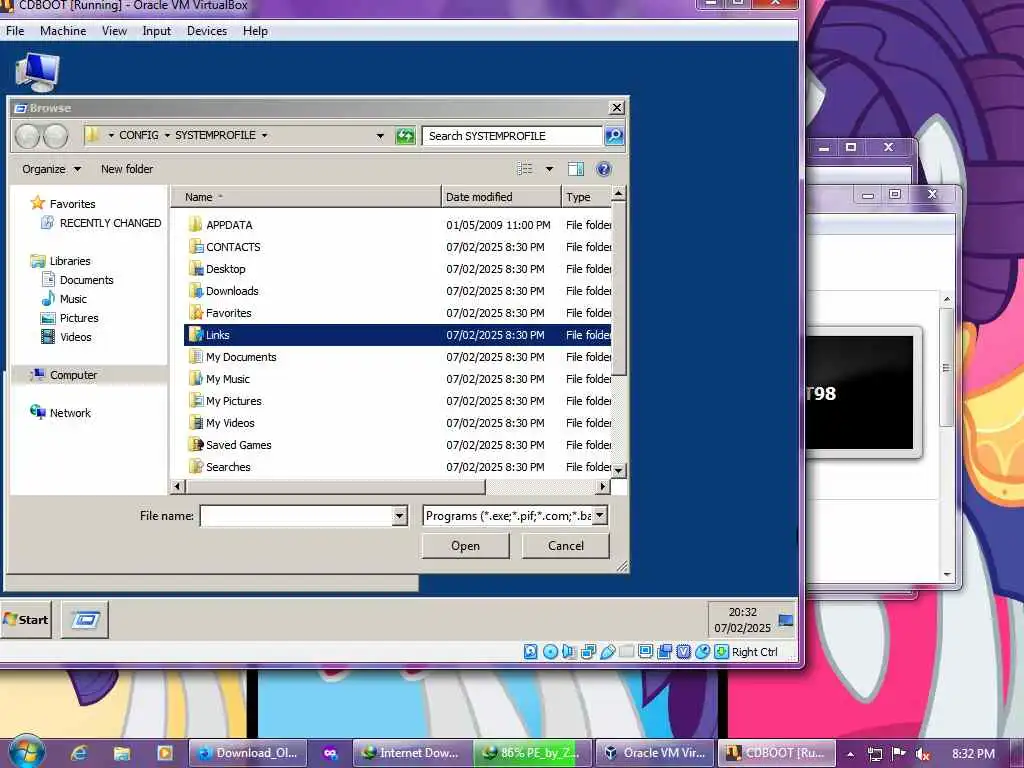Switch to Internet Download taskbar button
Viewport: 1024px width, 768px height.
click(411, 753)
